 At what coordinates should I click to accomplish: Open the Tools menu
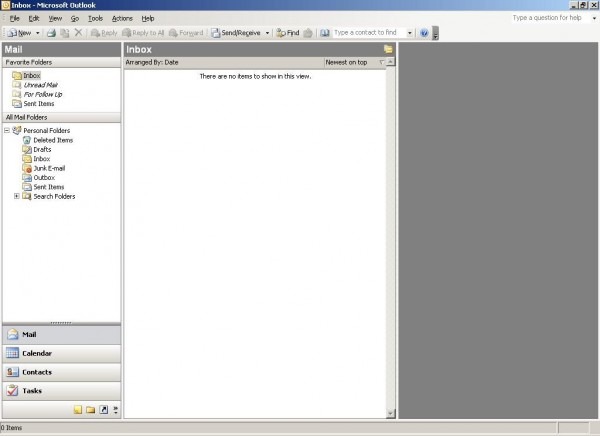95,18
